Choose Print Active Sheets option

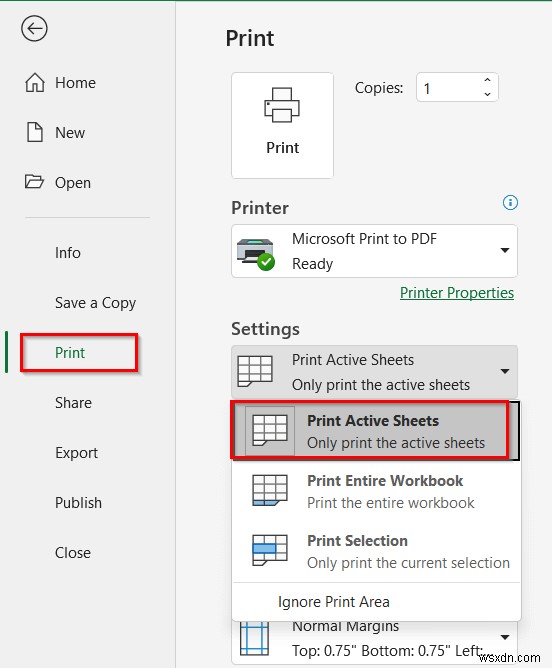[370, 430]
